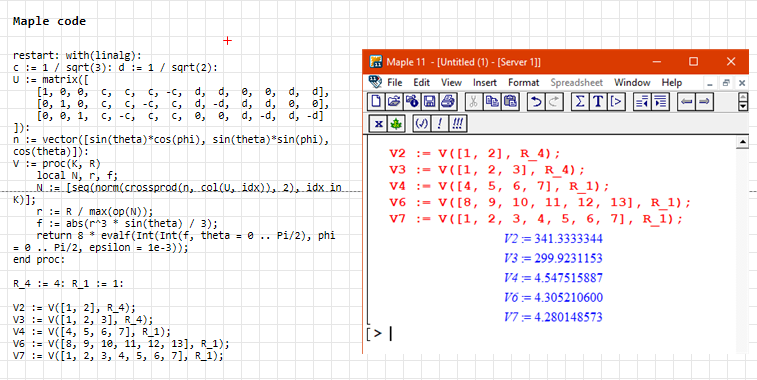Screen dimensions: 757x380
Task: Open the File menu
Action: 394,83
